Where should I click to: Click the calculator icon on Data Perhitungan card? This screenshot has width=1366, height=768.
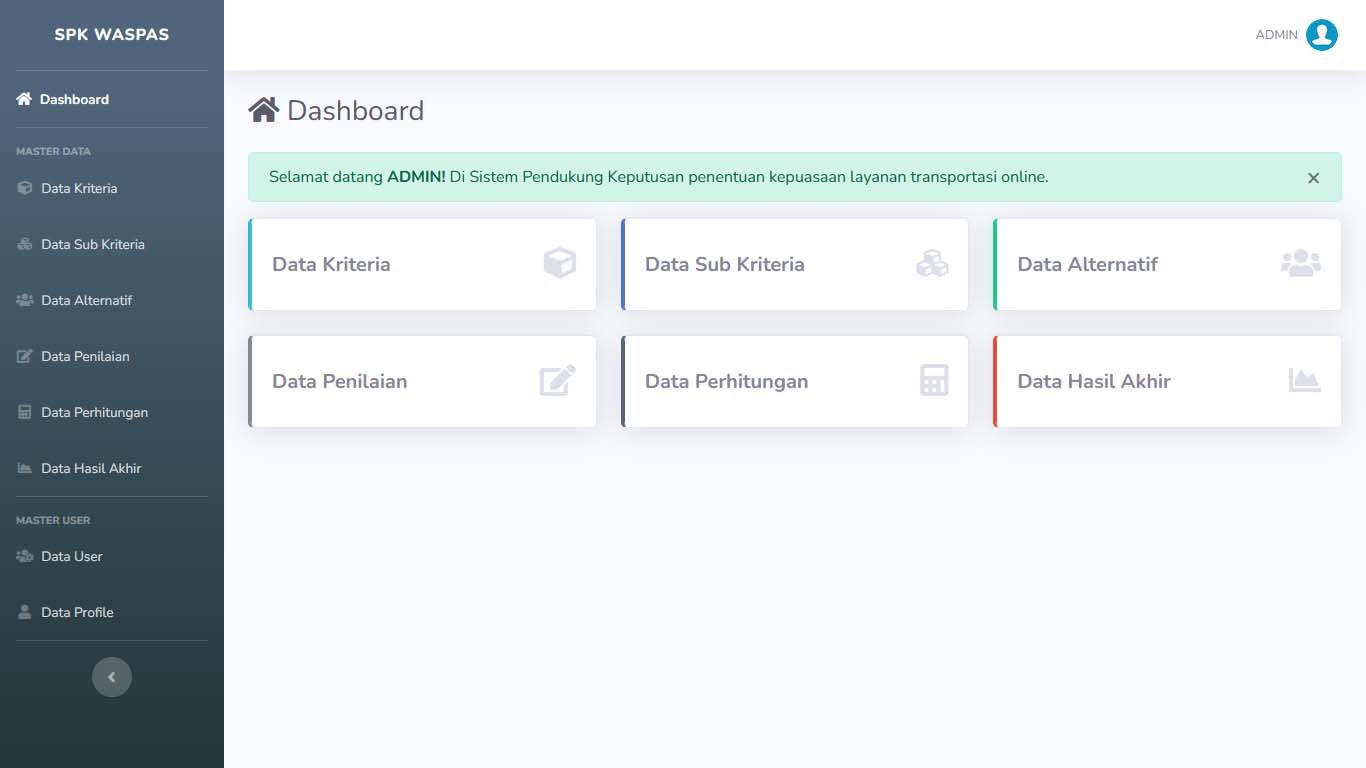point(934,381)
